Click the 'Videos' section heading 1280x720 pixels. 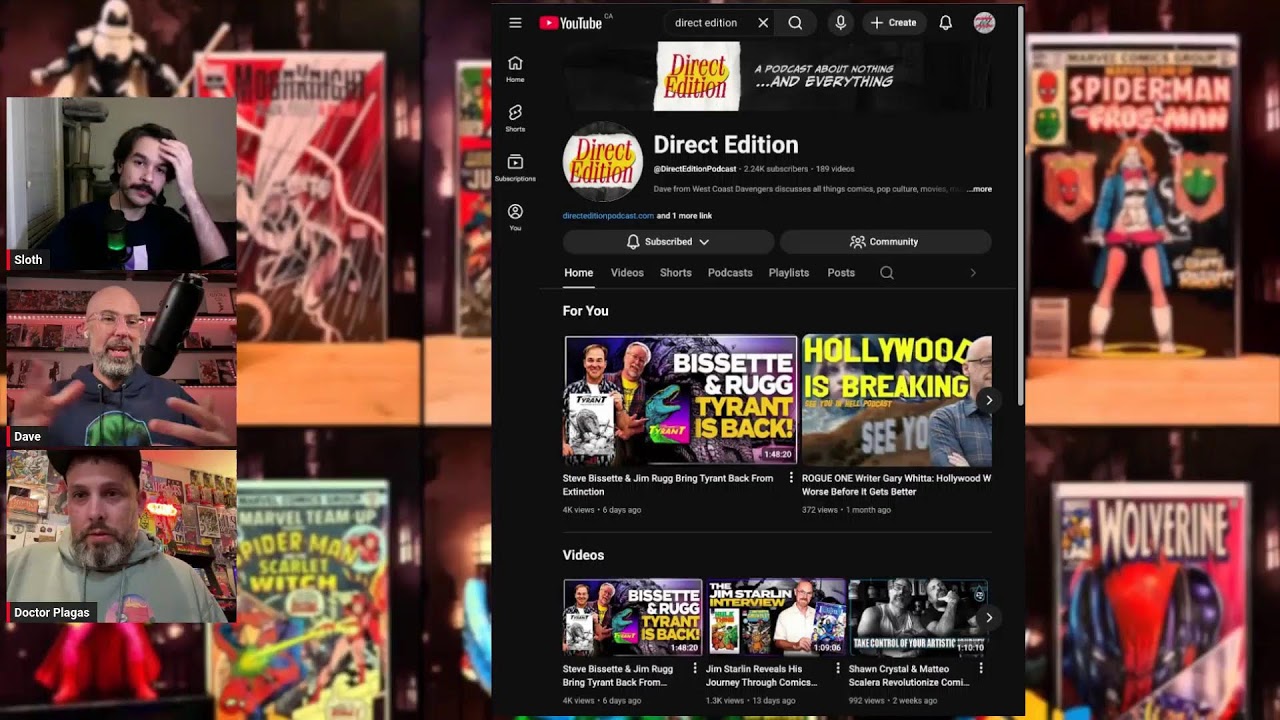click(583, 555)
